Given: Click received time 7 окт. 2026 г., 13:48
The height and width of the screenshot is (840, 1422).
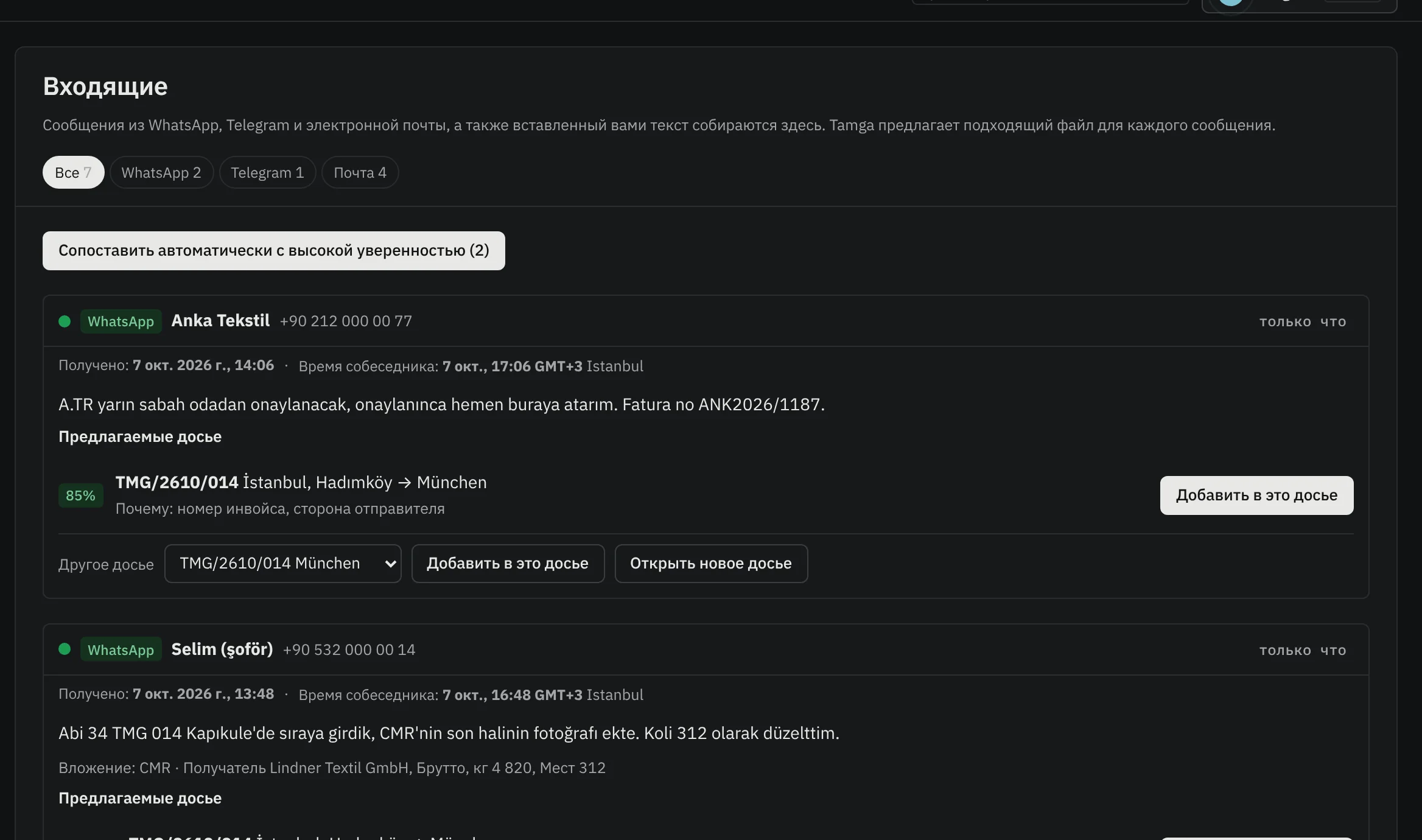Looking at the screenshot, I should click(x=203, y=694).
